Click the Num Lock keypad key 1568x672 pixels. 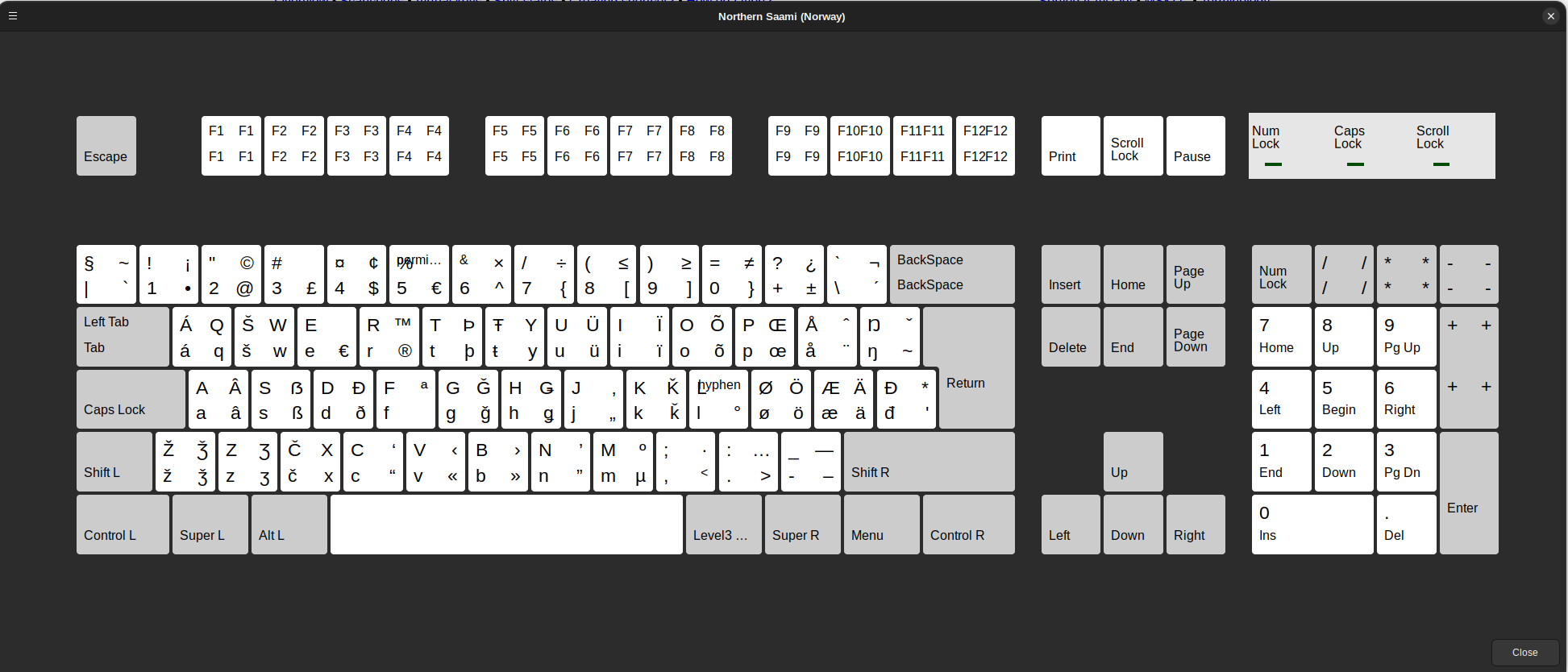click(x=1281, y=274)
